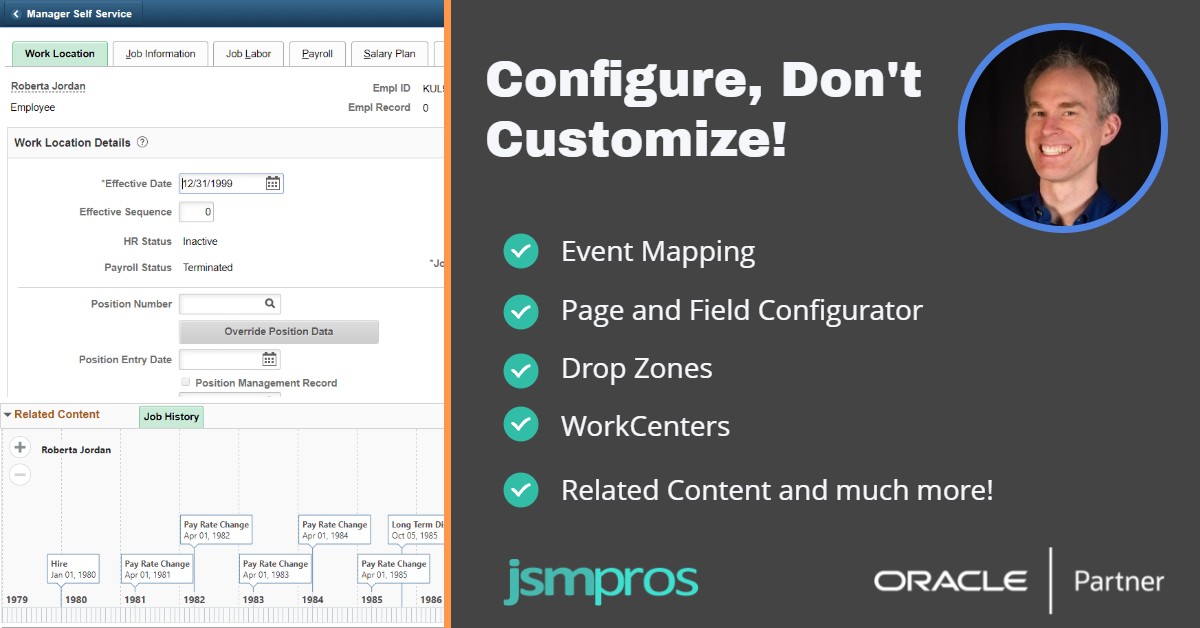Select the Long Term Oct 05, 1985 event
1200x628 pixels.
[416, 529]
